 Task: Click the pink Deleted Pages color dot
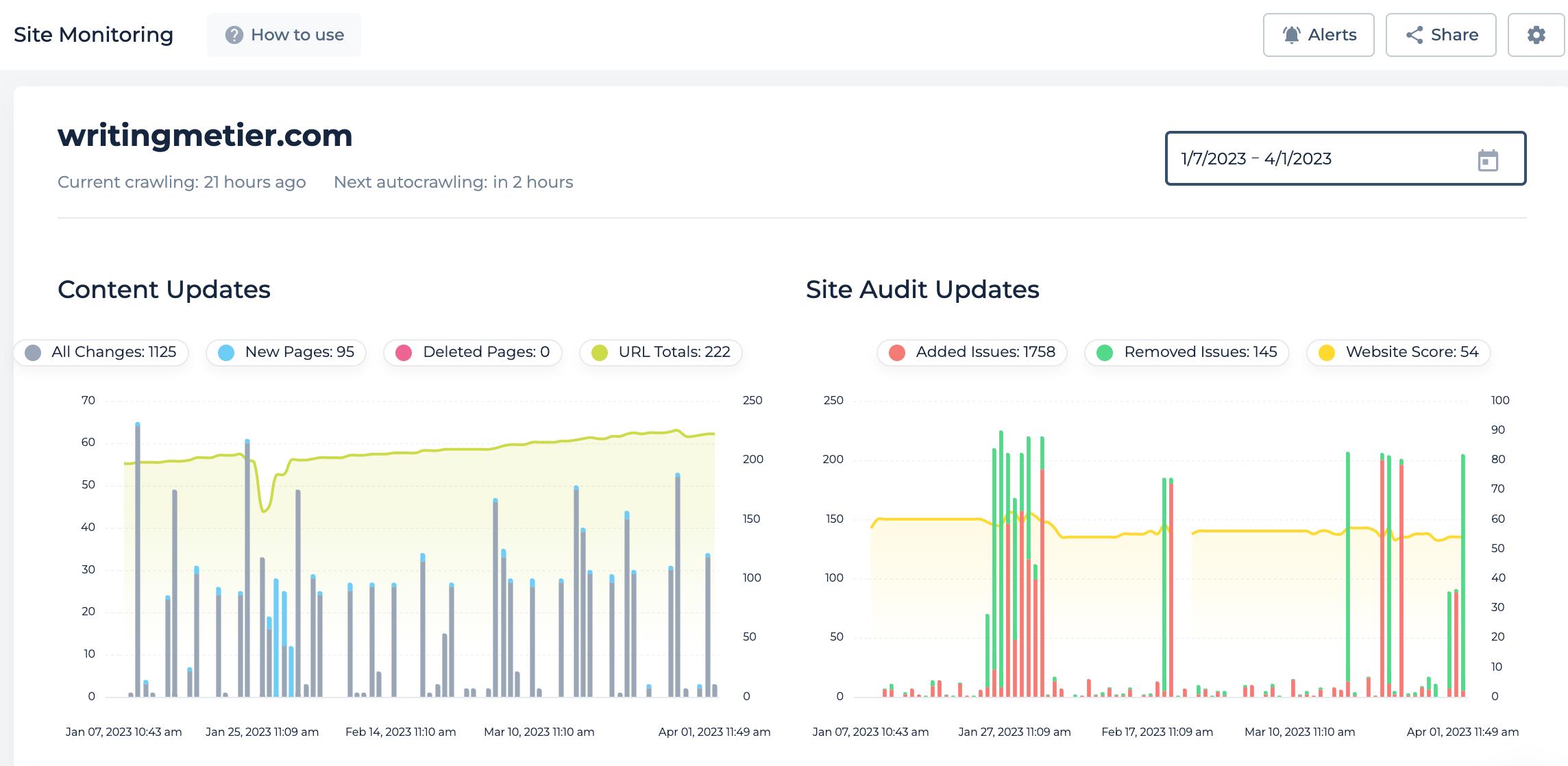[x=404, y=353]
